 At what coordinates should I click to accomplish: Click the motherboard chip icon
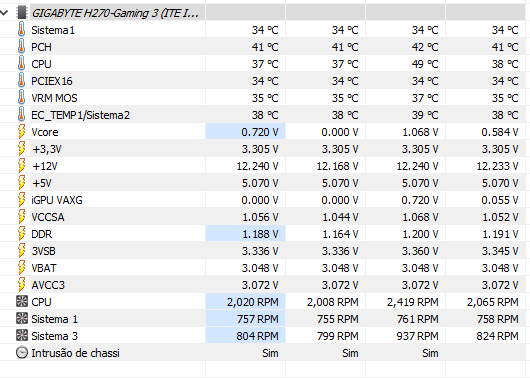pyautogui.click(x=21, y=13)
